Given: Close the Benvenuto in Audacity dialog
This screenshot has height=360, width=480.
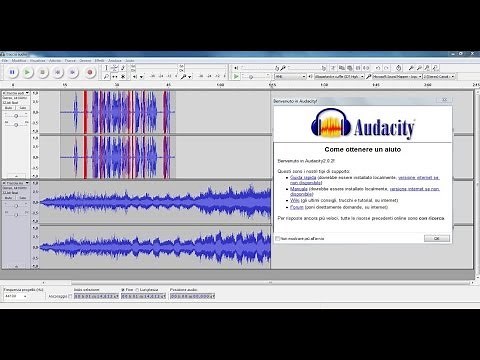Looking at the screenshot, I should (x=445, y=100).
